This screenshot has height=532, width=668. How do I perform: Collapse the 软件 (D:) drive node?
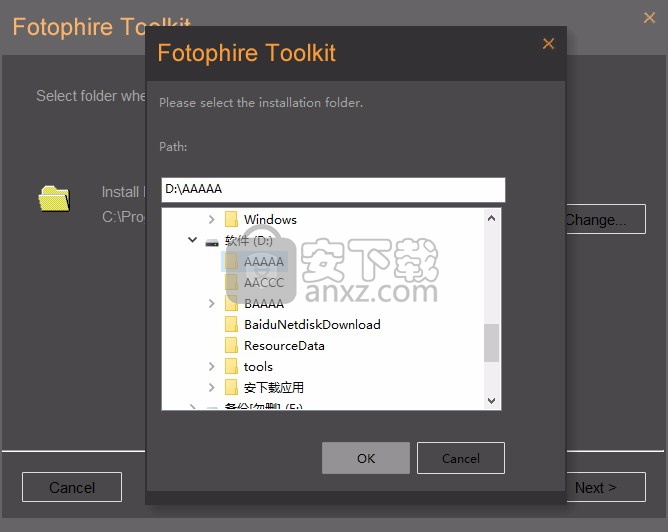(193, 240)
